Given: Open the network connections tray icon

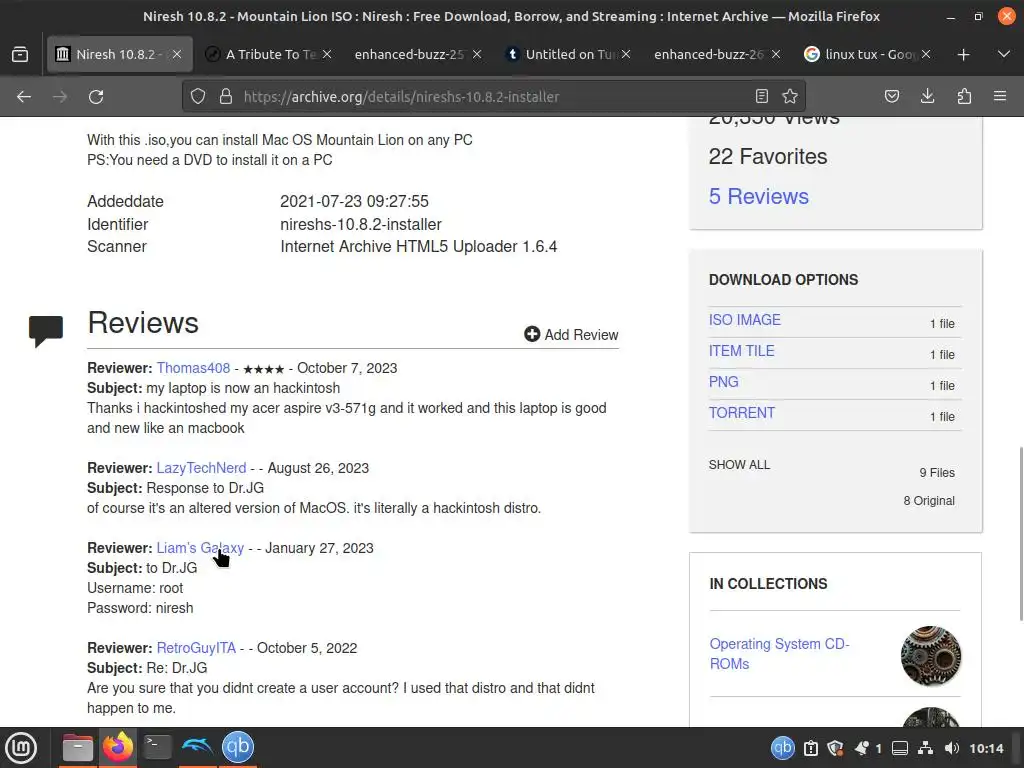Looking at the screenshot, I should [925, 748].
